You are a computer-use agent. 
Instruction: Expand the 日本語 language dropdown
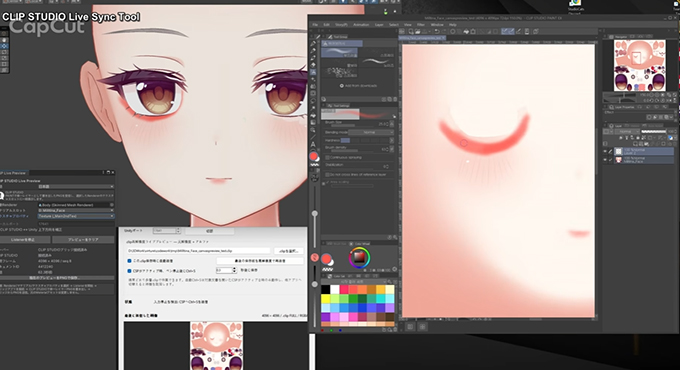[x=76, y=187]
